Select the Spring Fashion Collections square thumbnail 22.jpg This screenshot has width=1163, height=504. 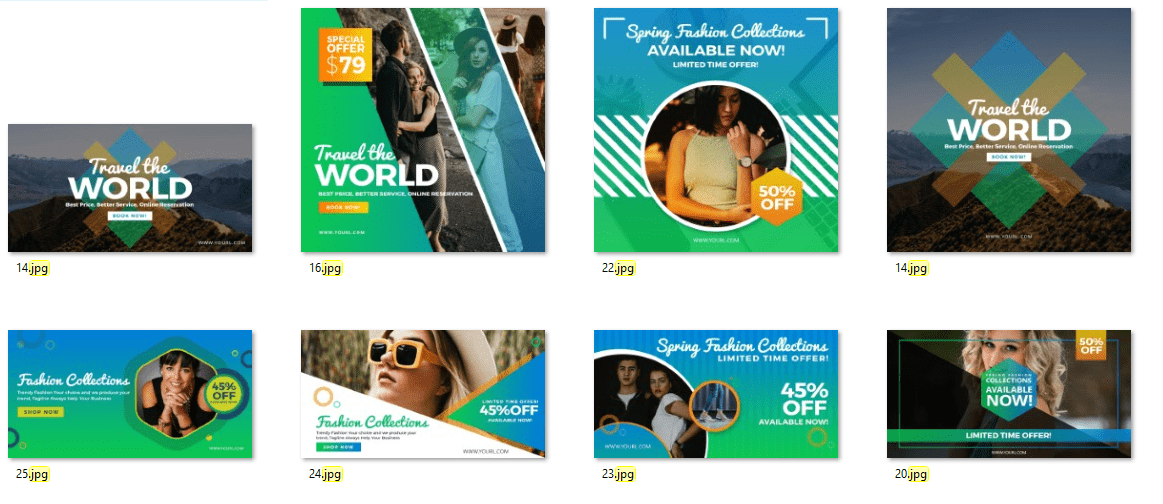716,130
